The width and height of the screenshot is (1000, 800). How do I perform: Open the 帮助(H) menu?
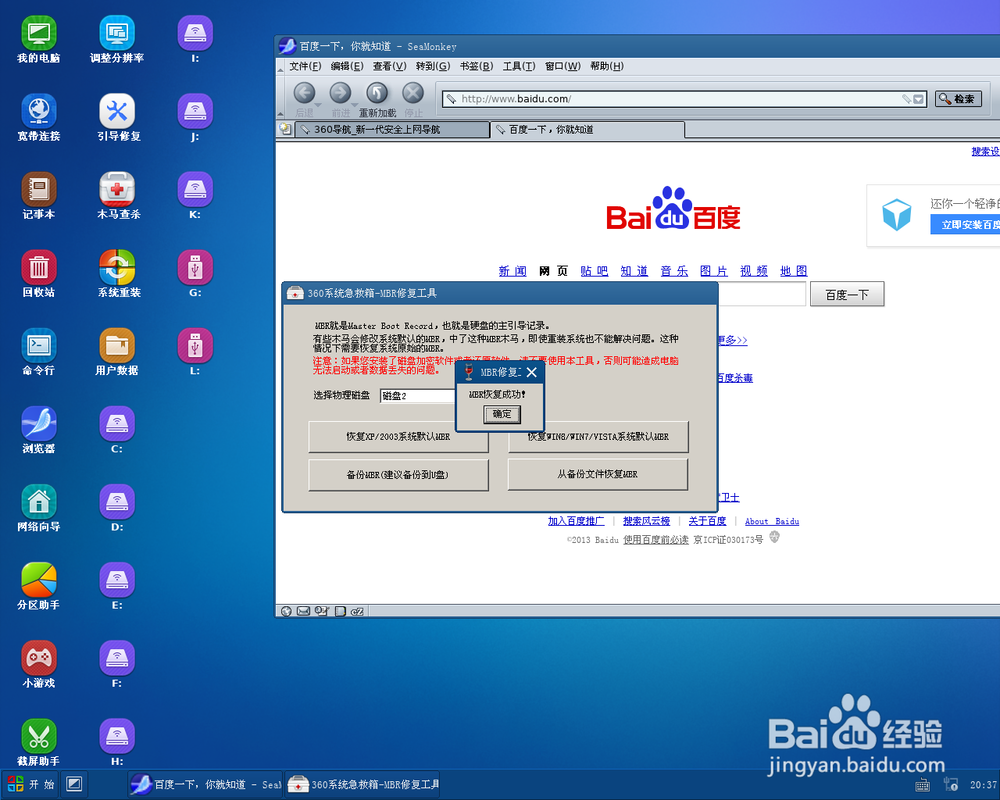607,66
